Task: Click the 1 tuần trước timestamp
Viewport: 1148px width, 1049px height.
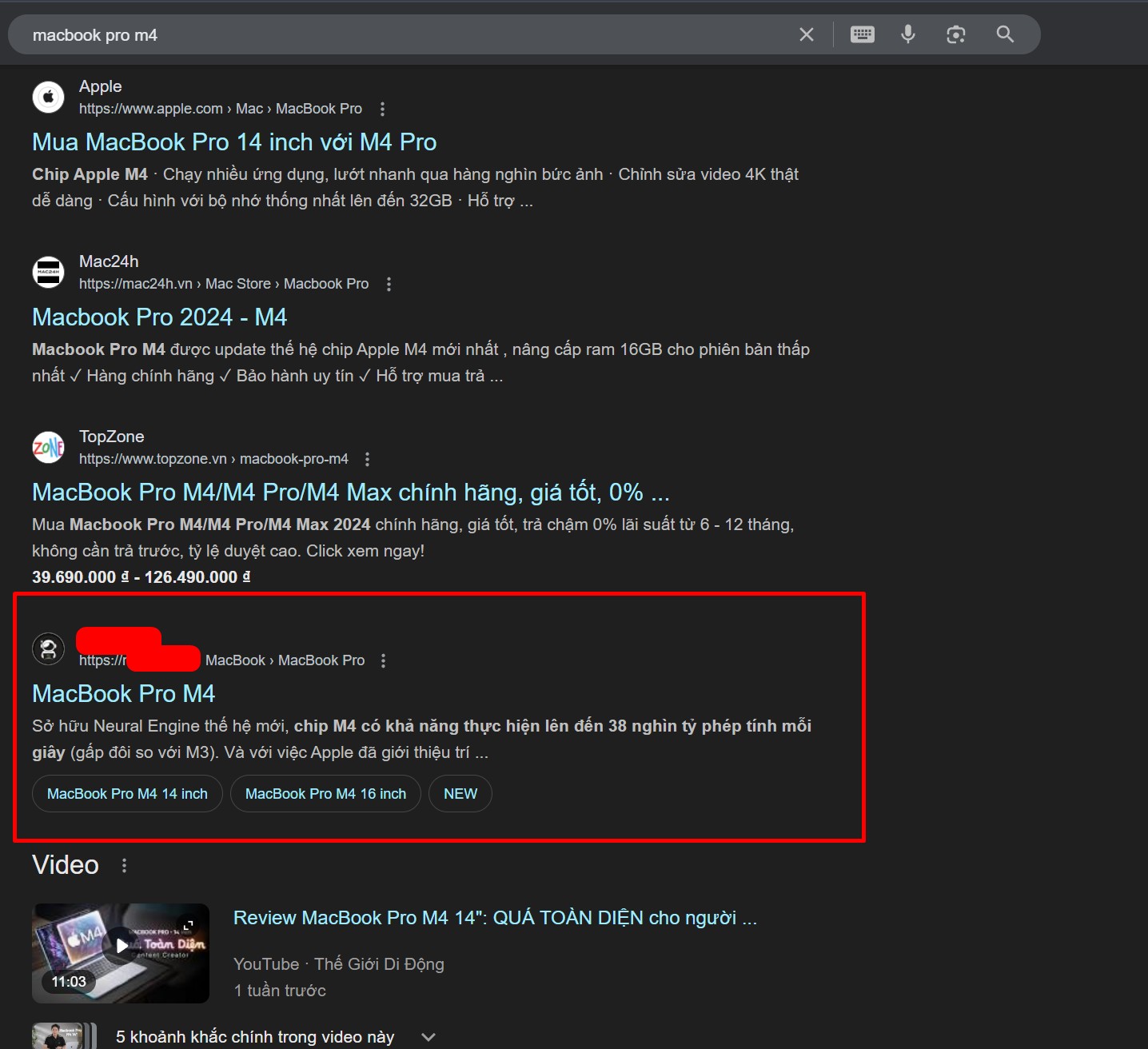Action: point(280,991)
